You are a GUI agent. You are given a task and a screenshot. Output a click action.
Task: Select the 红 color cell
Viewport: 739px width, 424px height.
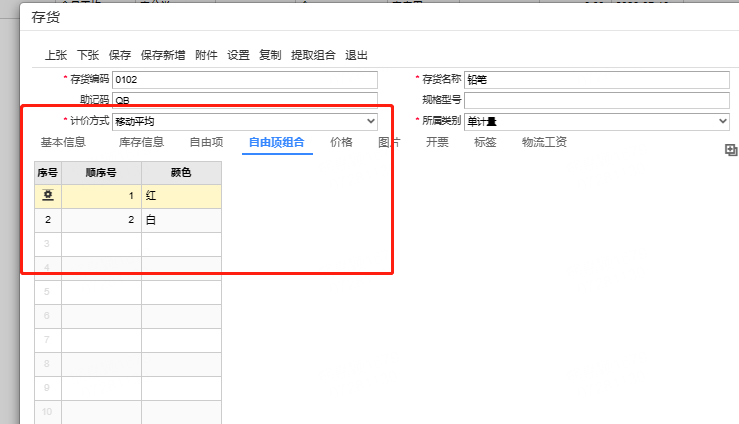tap(181, 196)
